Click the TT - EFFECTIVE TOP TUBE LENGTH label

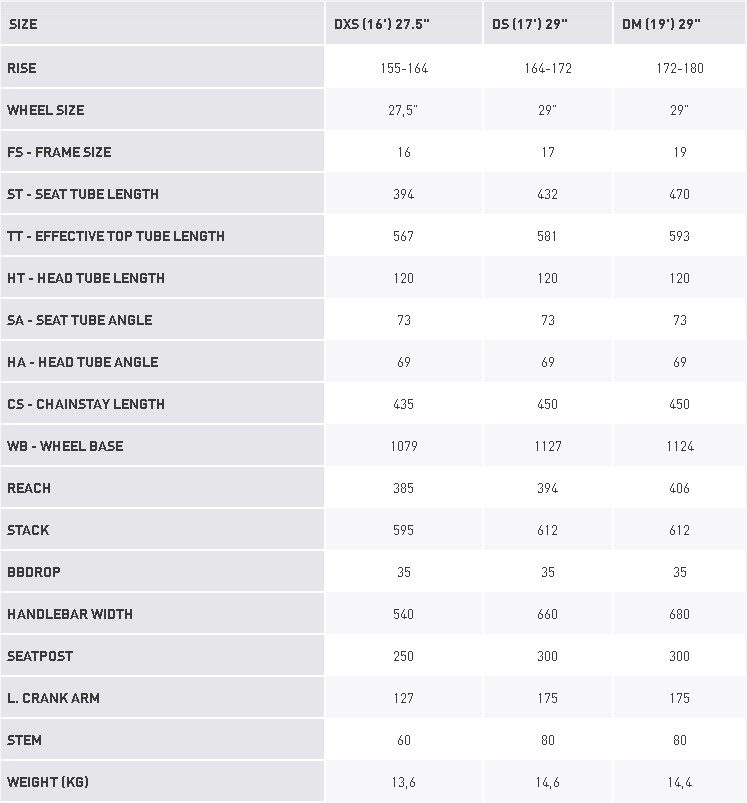tap(116, 236)
